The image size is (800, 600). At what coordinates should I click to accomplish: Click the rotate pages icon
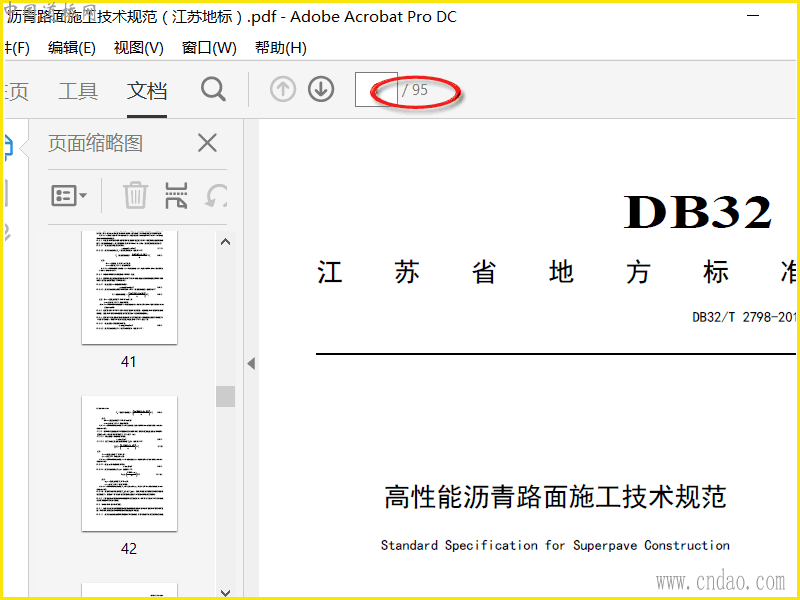216,195
